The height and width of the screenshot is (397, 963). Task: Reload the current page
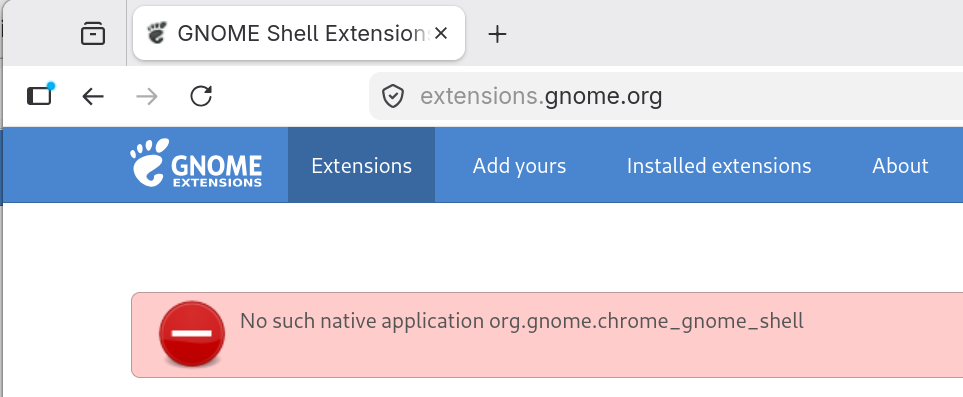pyautogui.click(x=201, y=96)
